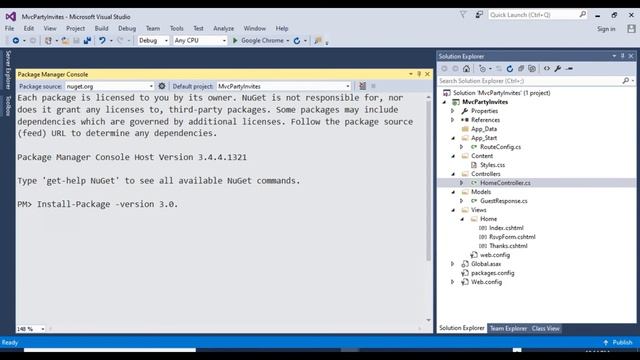Open the Server Explorer side tab

8,70
